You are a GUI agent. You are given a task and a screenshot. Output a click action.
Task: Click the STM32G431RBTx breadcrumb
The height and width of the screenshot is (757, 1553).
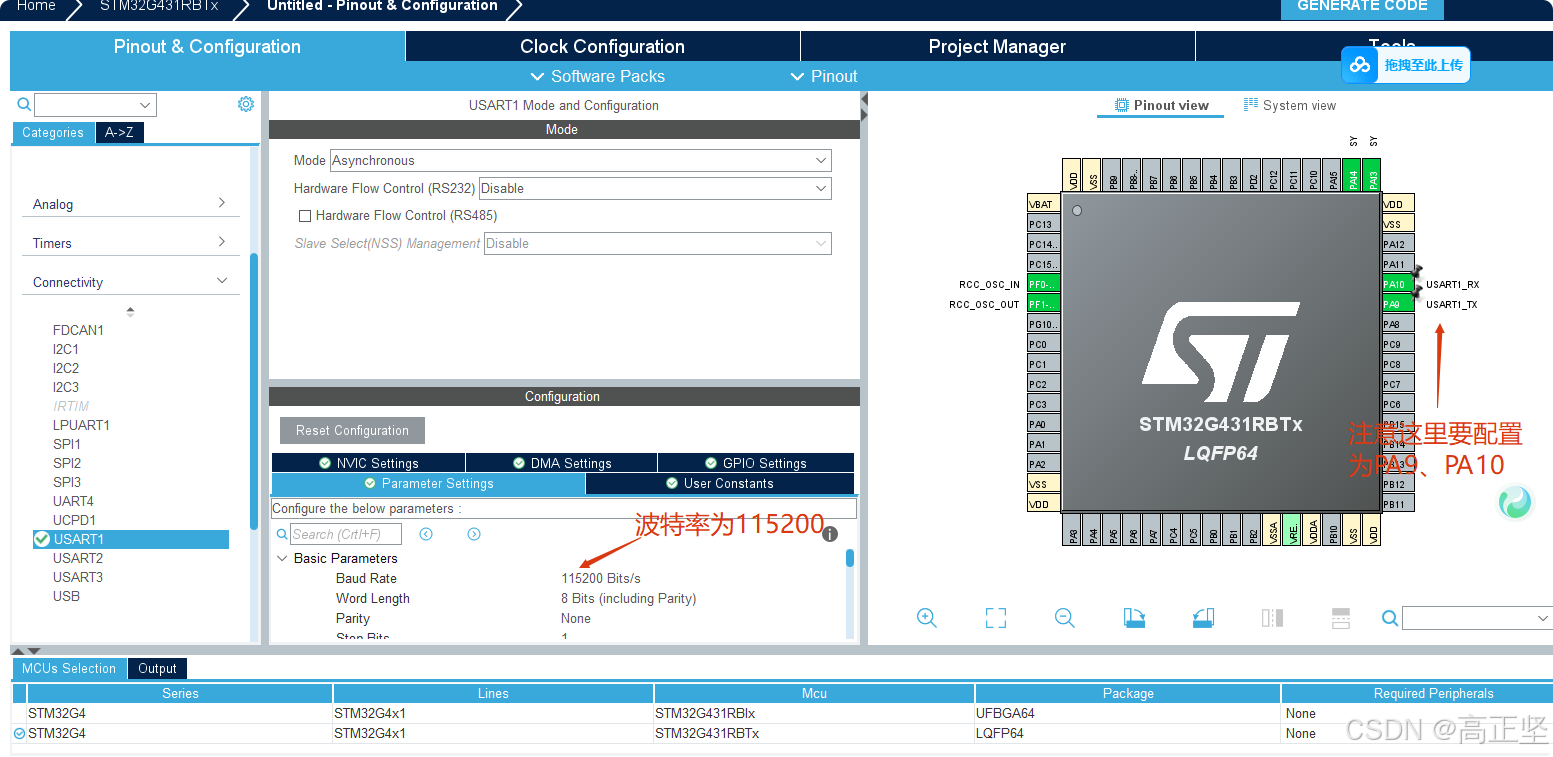[158, 6]
